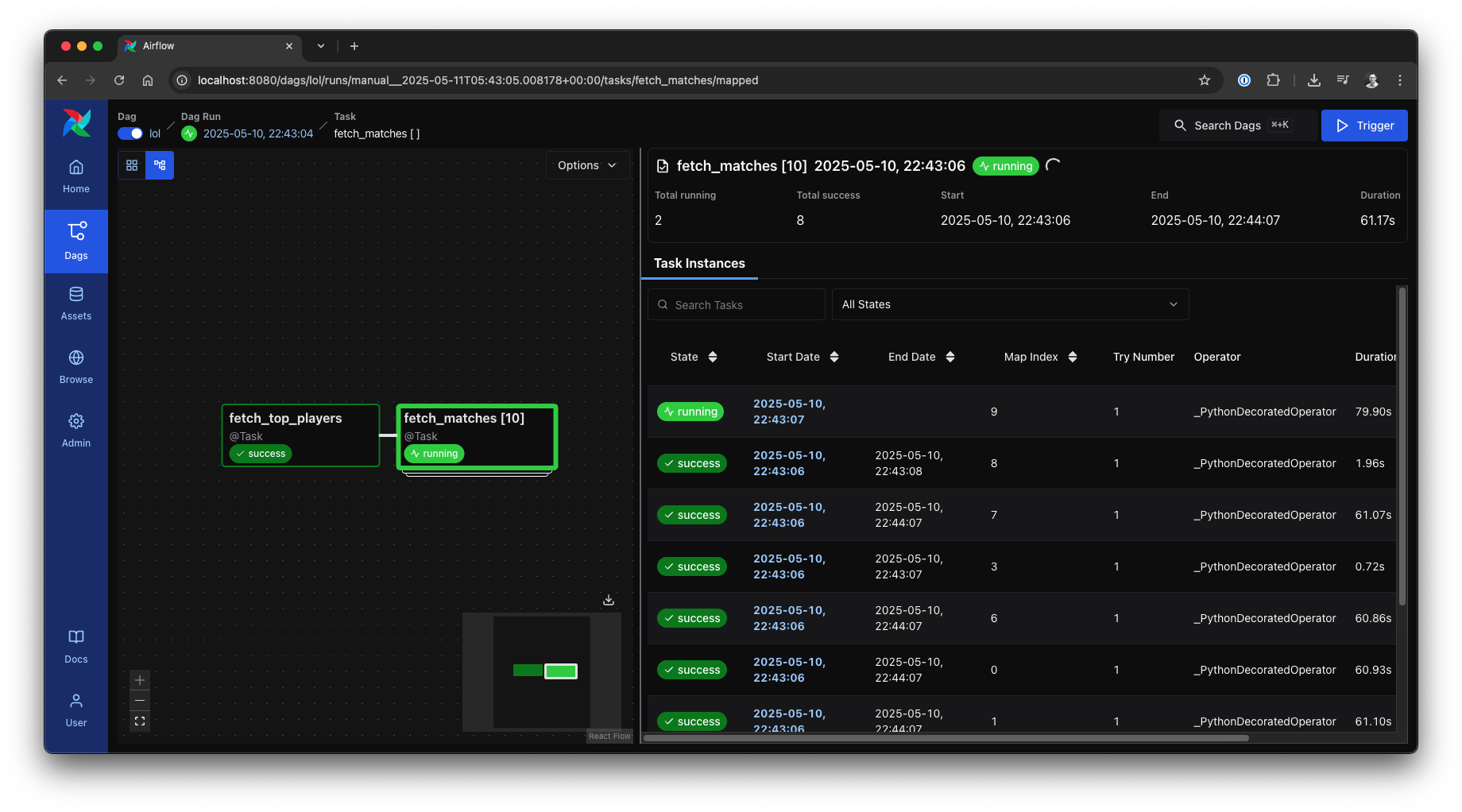Screen dimensions: 1462x812
Task: Click the Trigger button
Action: (x=1363, y=125)
